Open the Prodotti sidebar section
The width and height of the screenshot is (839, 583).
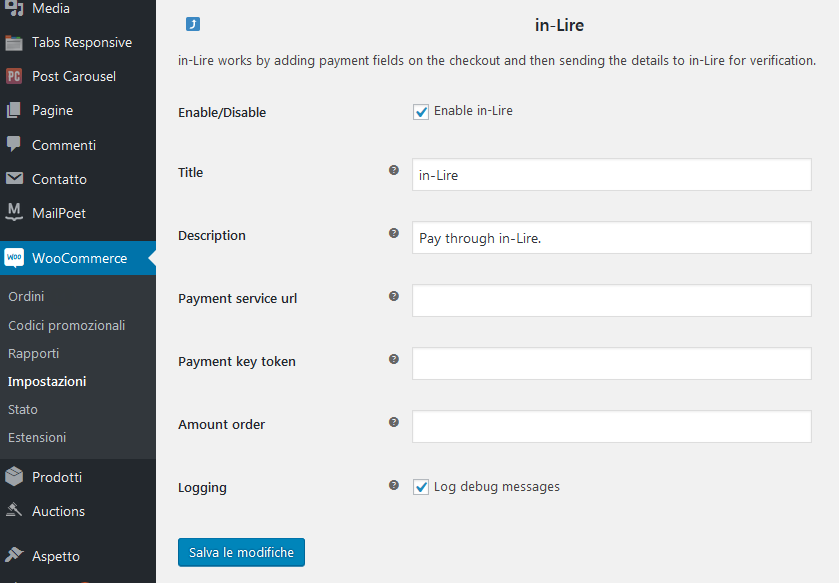click(x=56, y=477)
